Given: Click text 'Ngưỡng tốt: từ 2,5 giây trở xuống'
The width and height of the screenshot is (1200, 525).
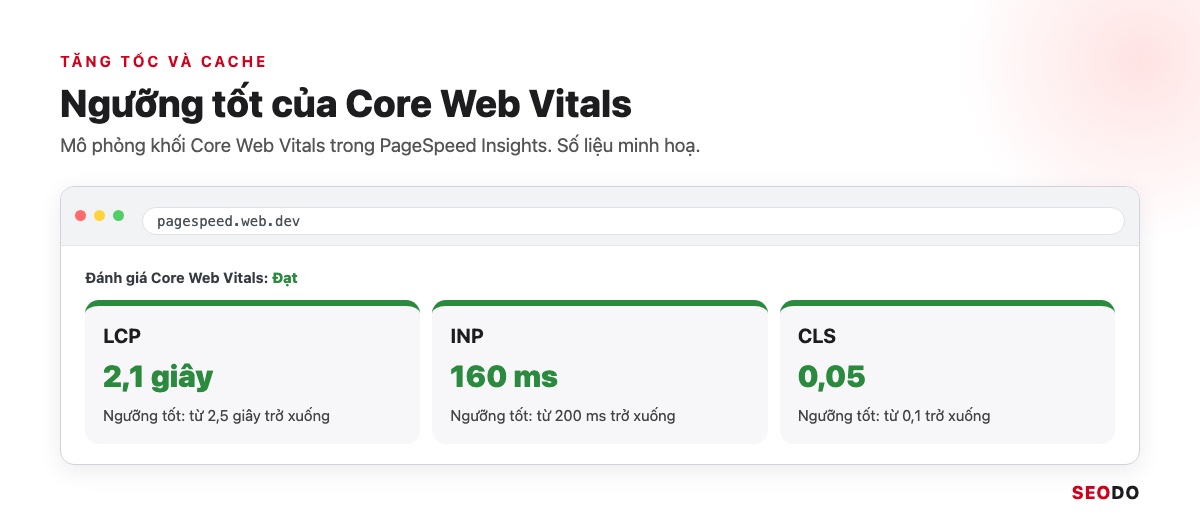Looking at the screenshot, I should (217, 416).
